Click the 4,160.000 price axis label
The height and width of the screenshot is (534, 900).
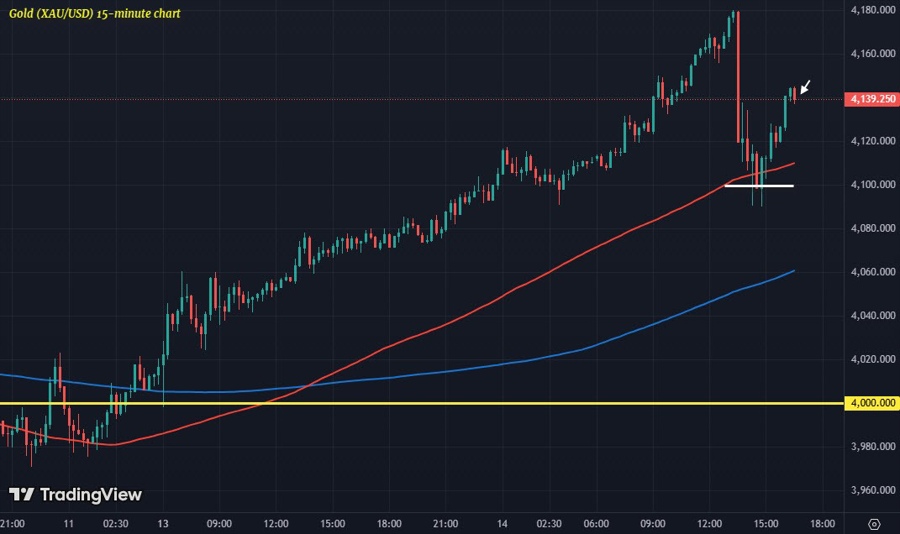[871, 54]
